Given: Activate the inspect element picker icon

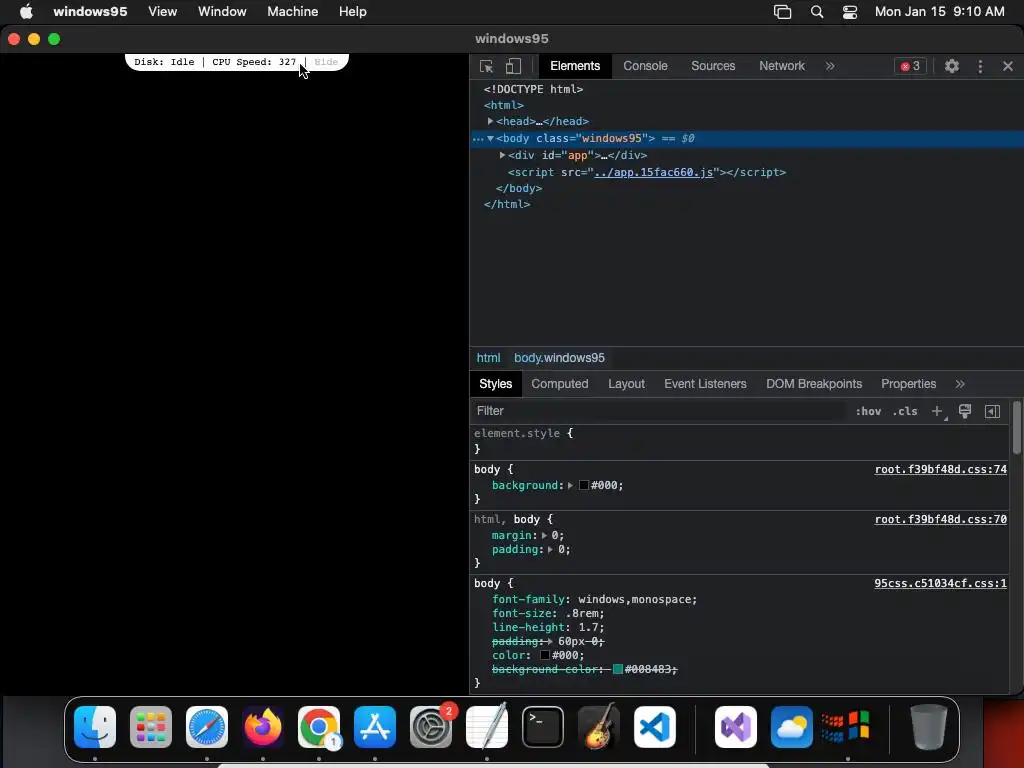Looking at the screenshot, I should (486, 66).
